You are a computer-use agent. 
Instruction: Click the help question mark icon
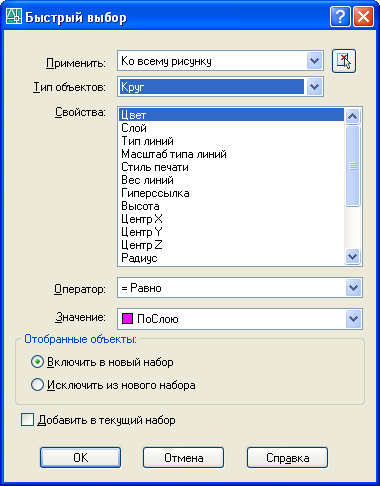[340, 17]
